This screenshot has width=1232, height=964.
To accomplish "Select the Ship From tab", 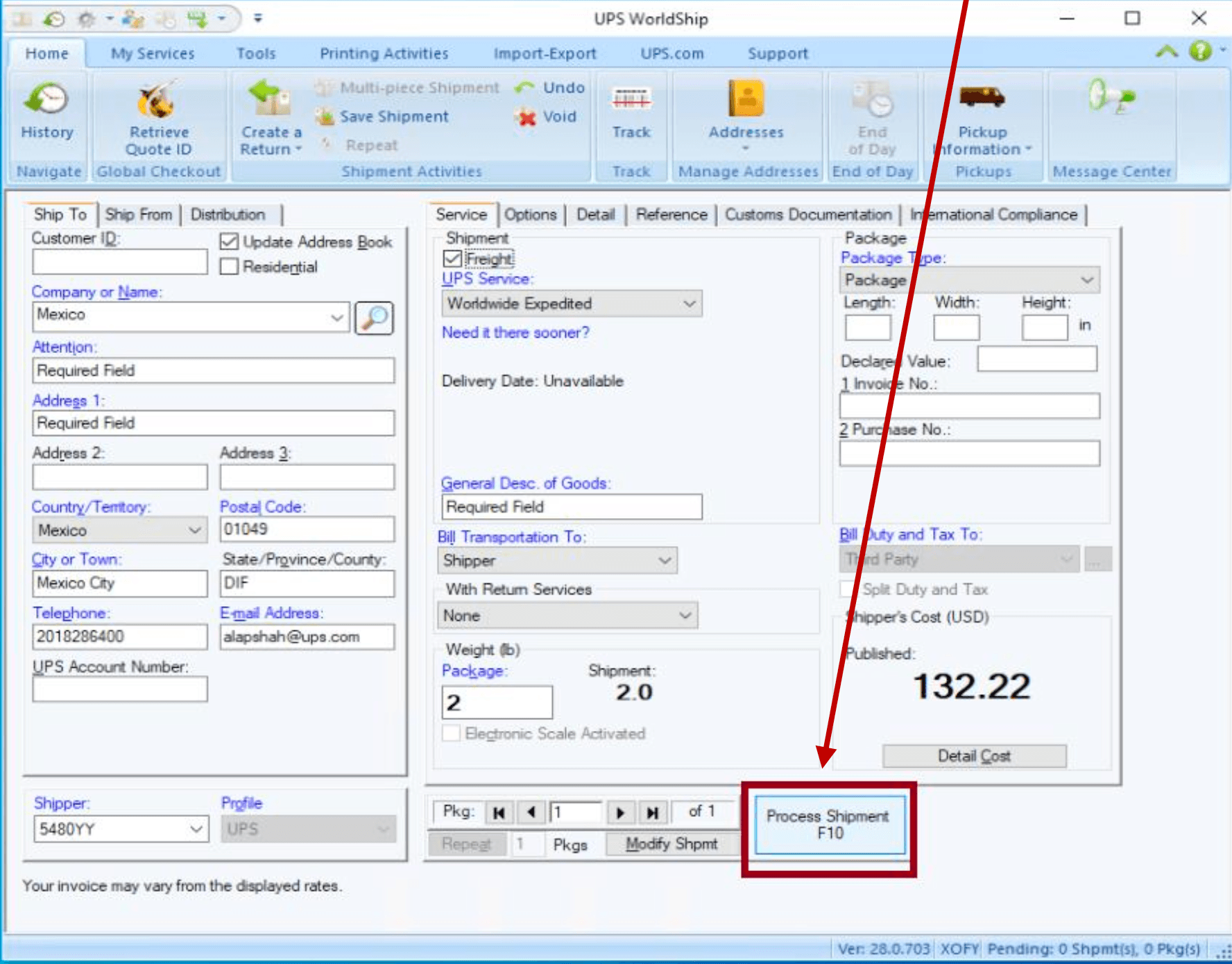I will [x=139, y=215].
